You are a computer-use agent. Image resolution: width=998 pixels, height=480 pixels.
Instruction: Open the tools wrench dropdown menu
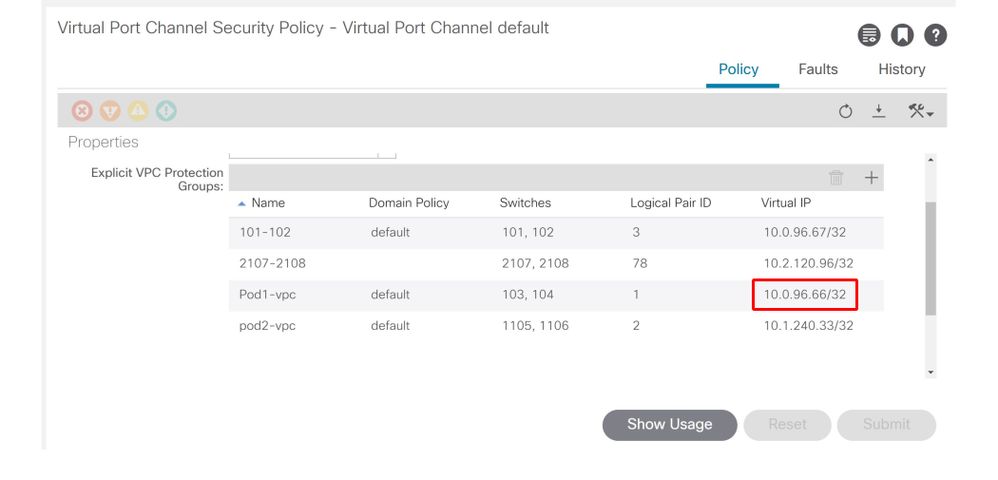[x=920, y=111]
